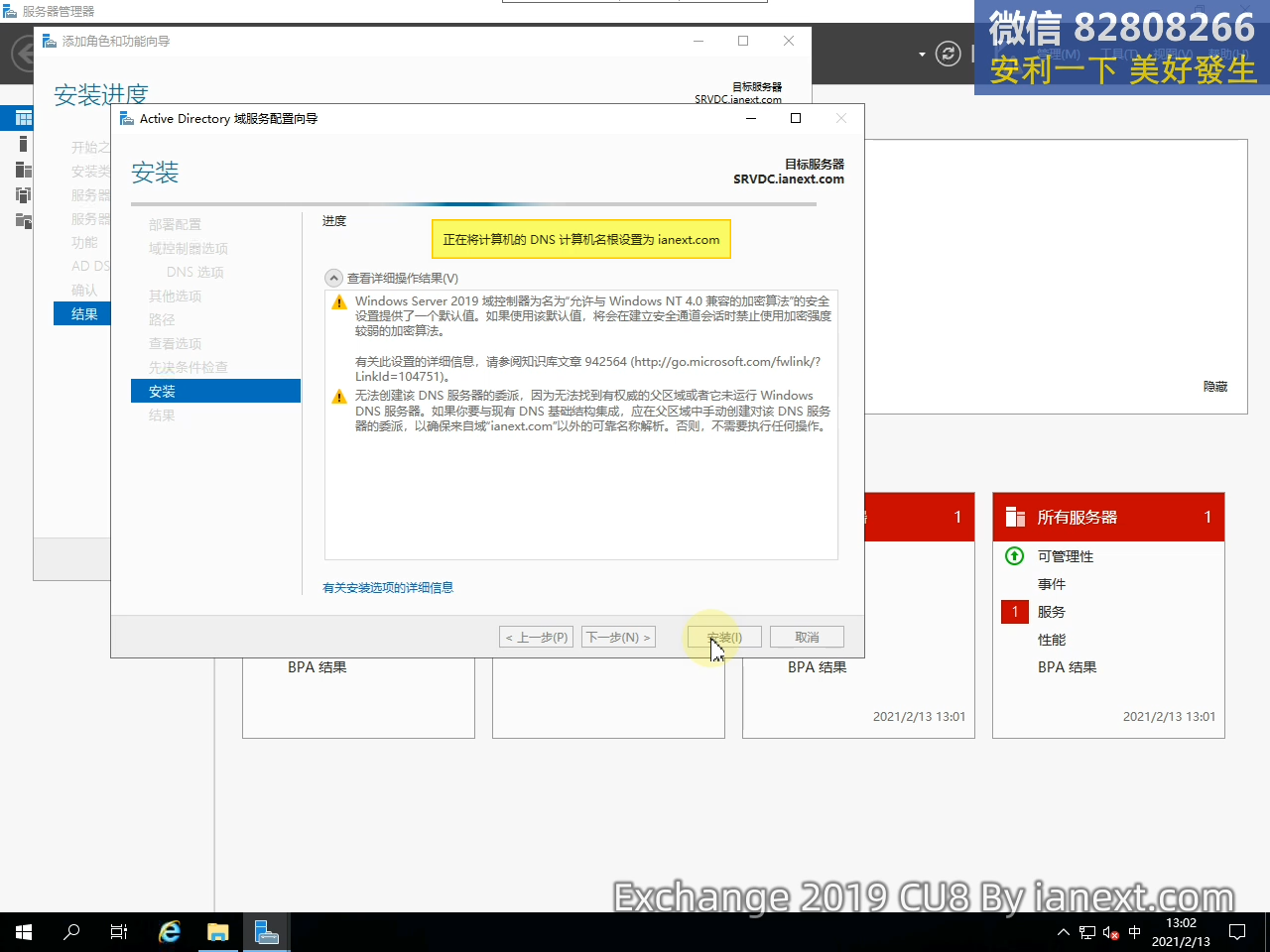Click the 所有服务器 tile server icon
1270x952 pixels.
(1015, 517)
